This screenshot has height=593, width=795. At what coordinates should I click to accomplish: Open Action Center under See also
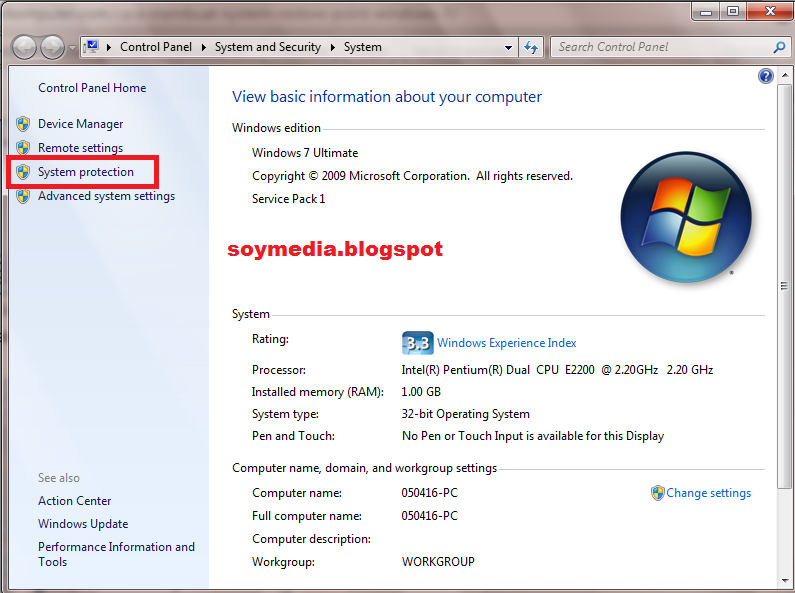coord(75,501)
